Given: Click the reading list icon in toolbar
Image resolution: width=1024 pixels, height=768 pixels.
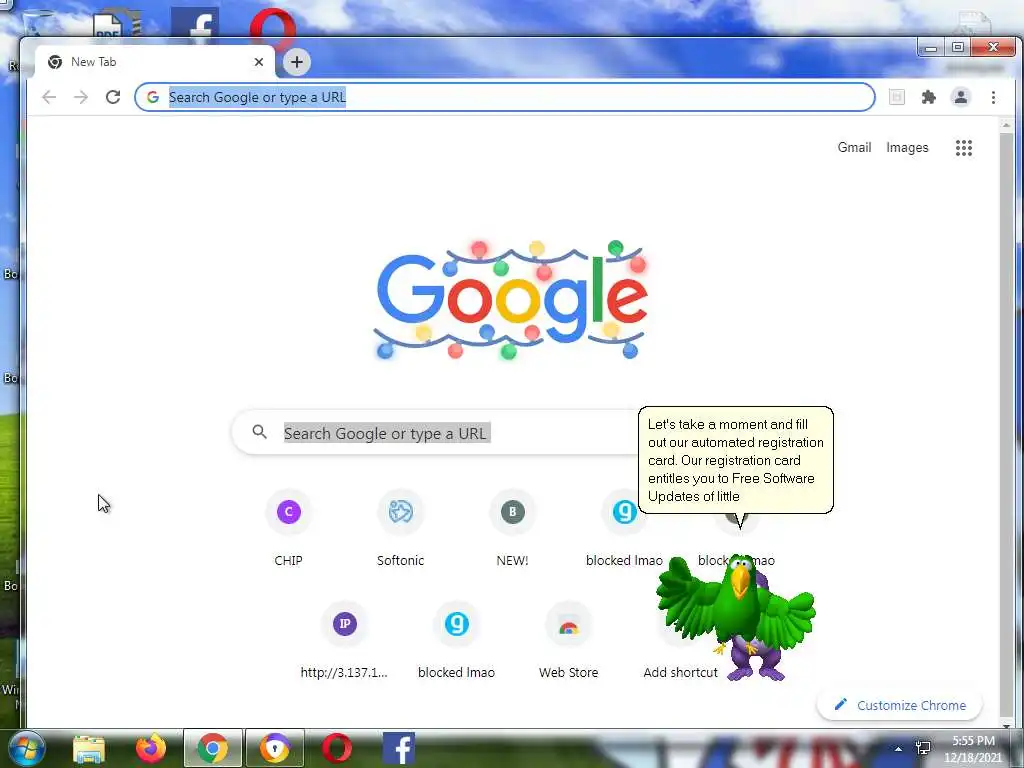Looking at the screenshot, I should (897, 97).
